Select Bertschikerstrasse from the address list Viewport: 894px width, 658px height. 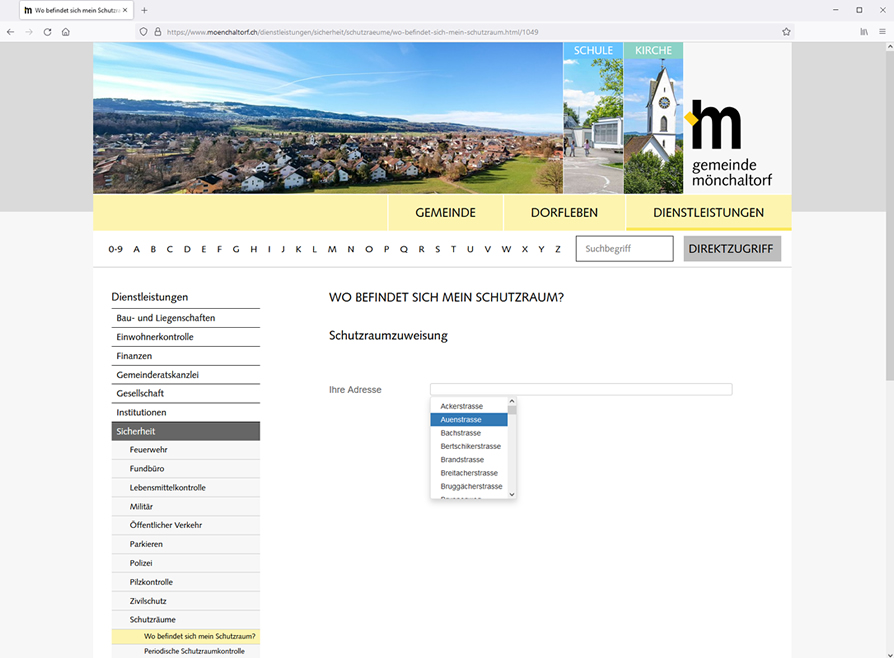pos(469,446)
